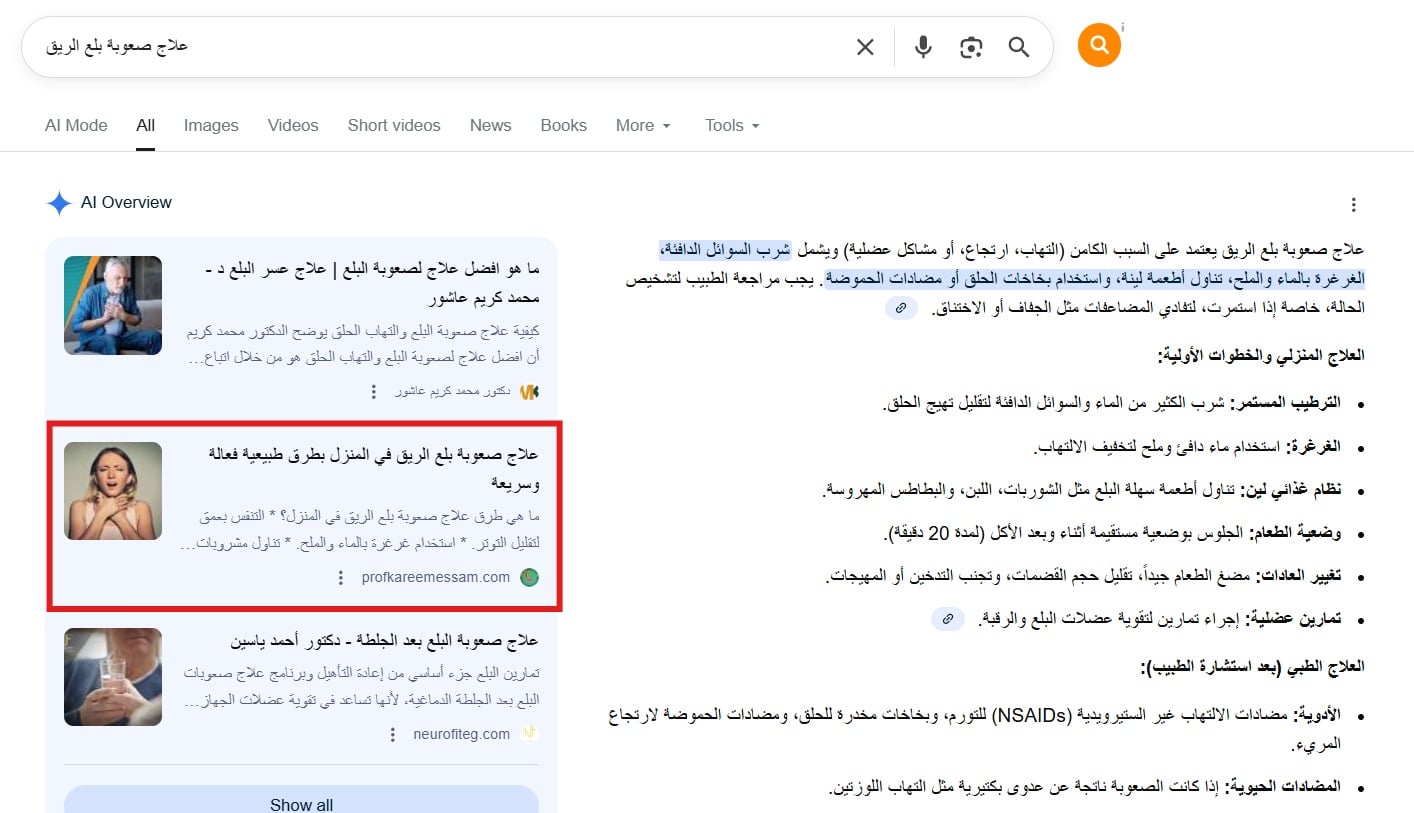
Task: Click the magnifying glass search icon
Action: tap(1018, 47)
